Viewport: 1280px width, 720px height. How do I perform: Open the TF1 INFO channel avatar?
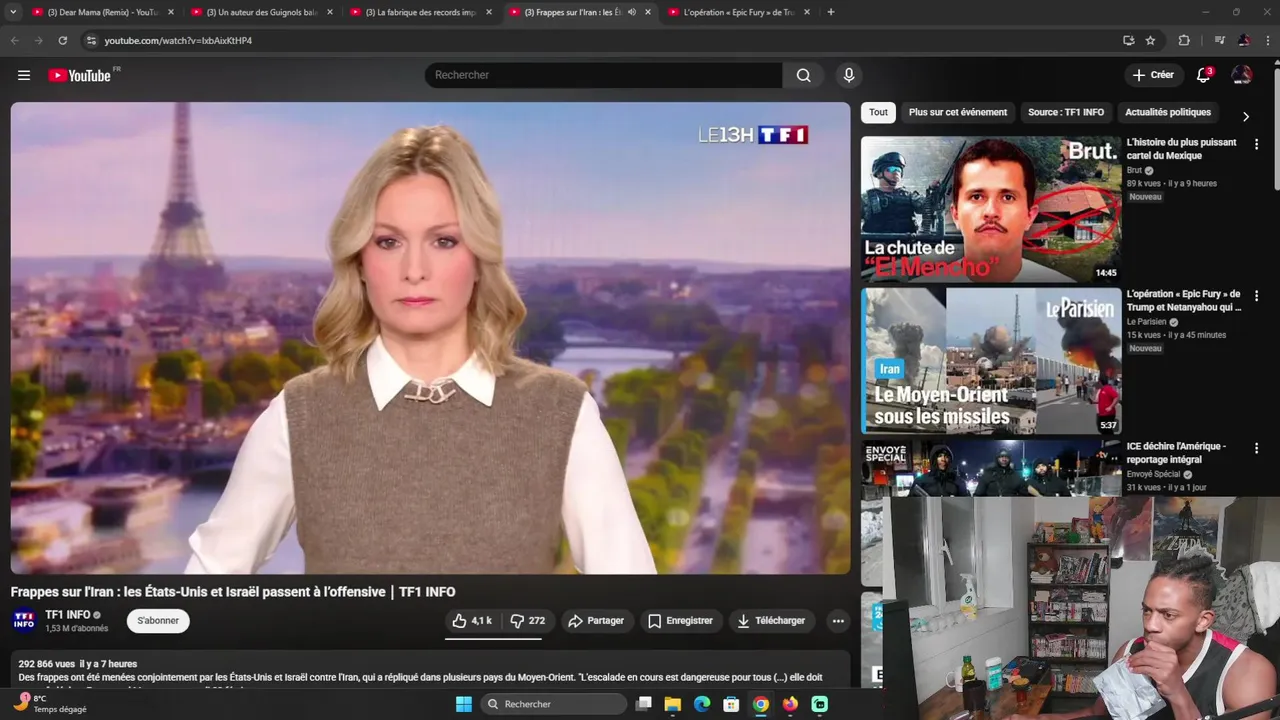(x=24, y=621)
